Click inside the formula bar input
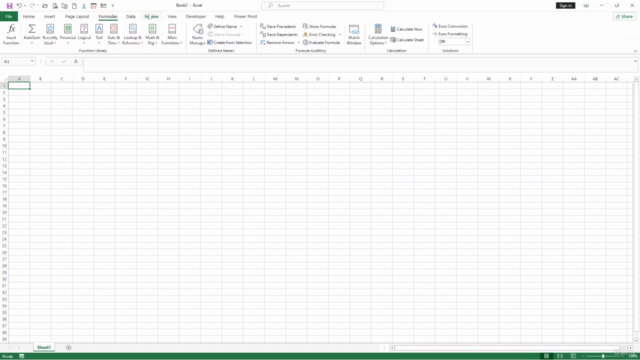The height and width of the screenshot is (360, 640). tap(358, 64)
